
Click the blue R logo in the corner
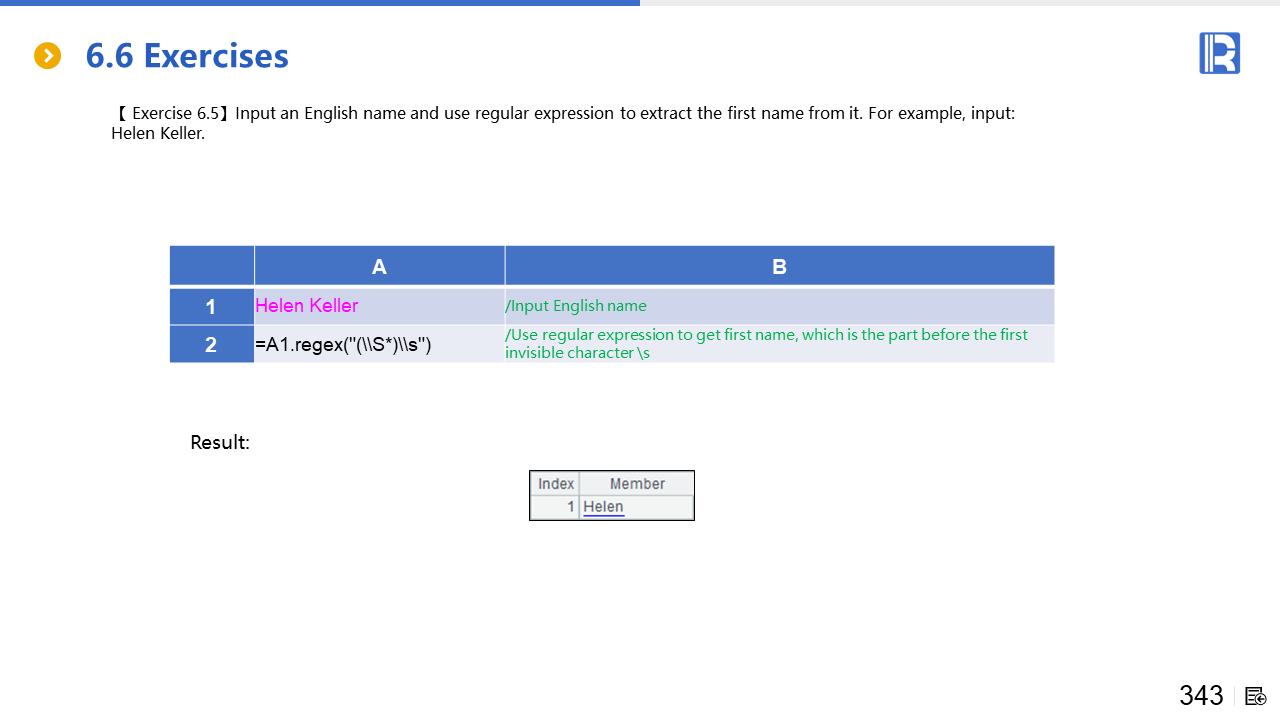click(x=1219, y=53)
